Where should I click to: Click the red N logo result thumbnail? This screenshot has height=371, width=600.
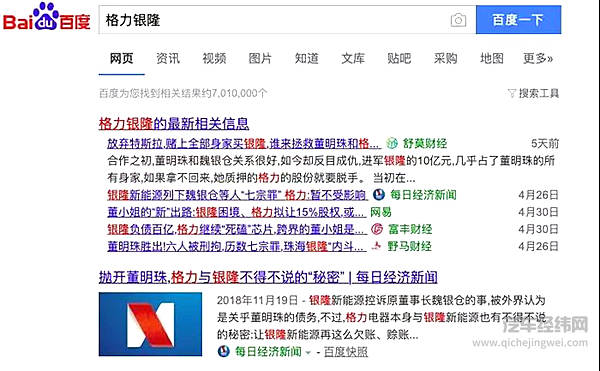pos(150,324)
